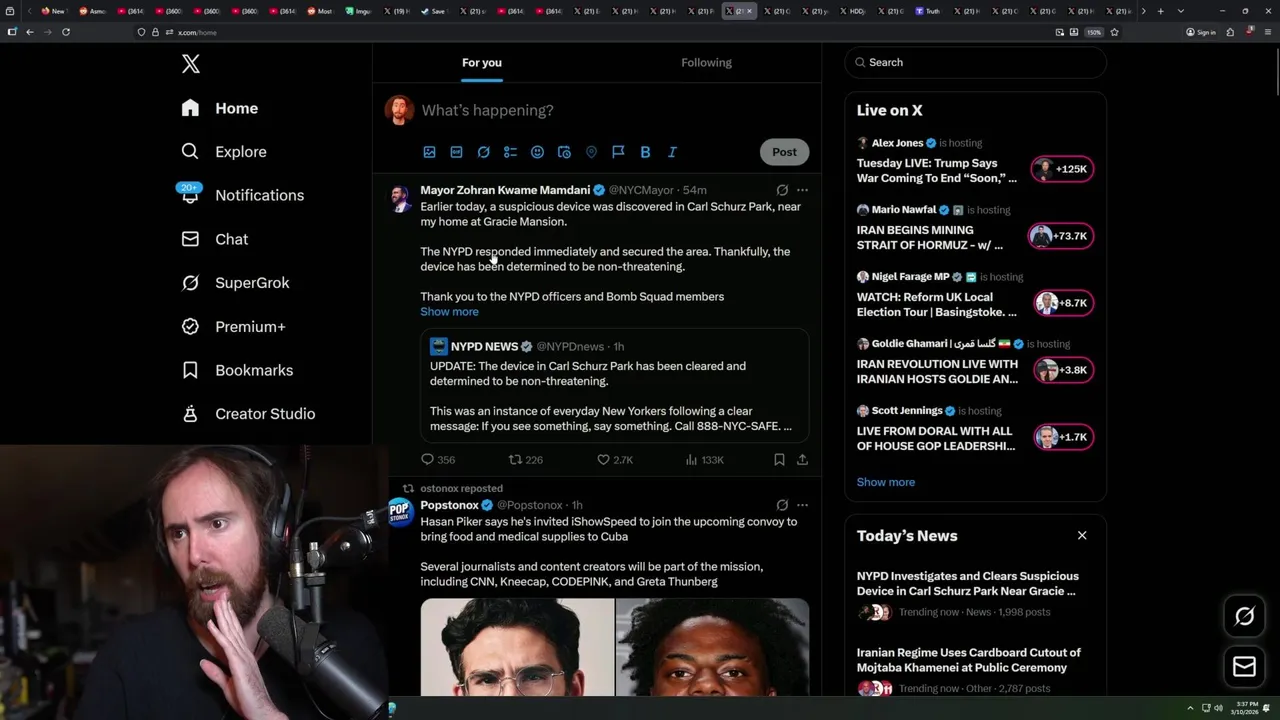The width and height of the screenshot is (1280, 720).
Task: Expand Live on X with Show more
Action: pos(885,482)
